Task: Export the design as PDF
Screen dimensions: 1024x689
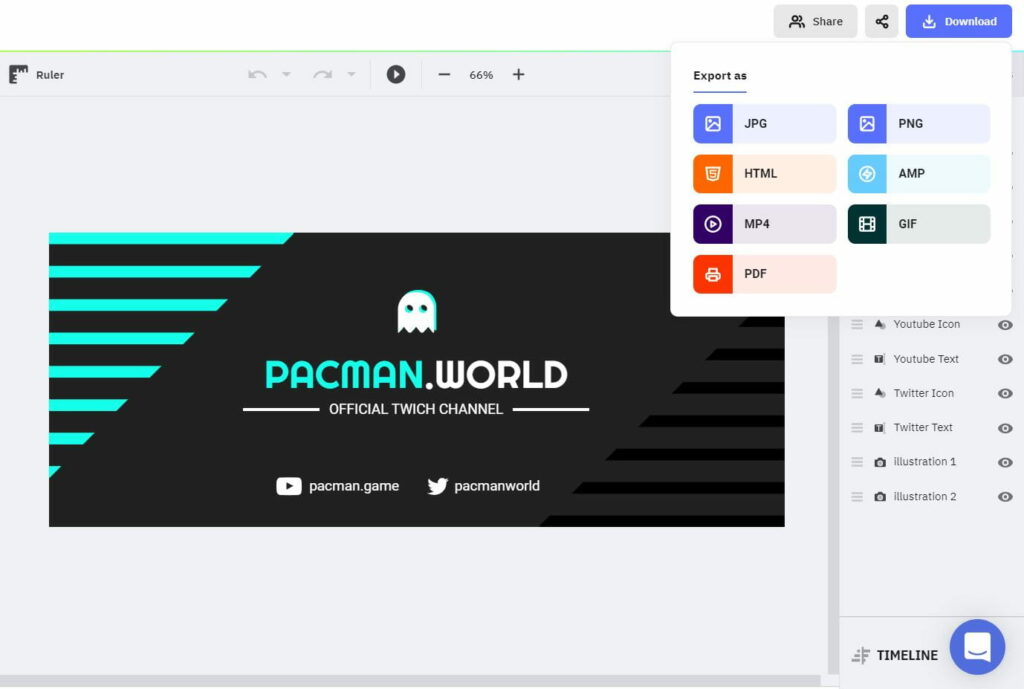Action: coord(764,273)
